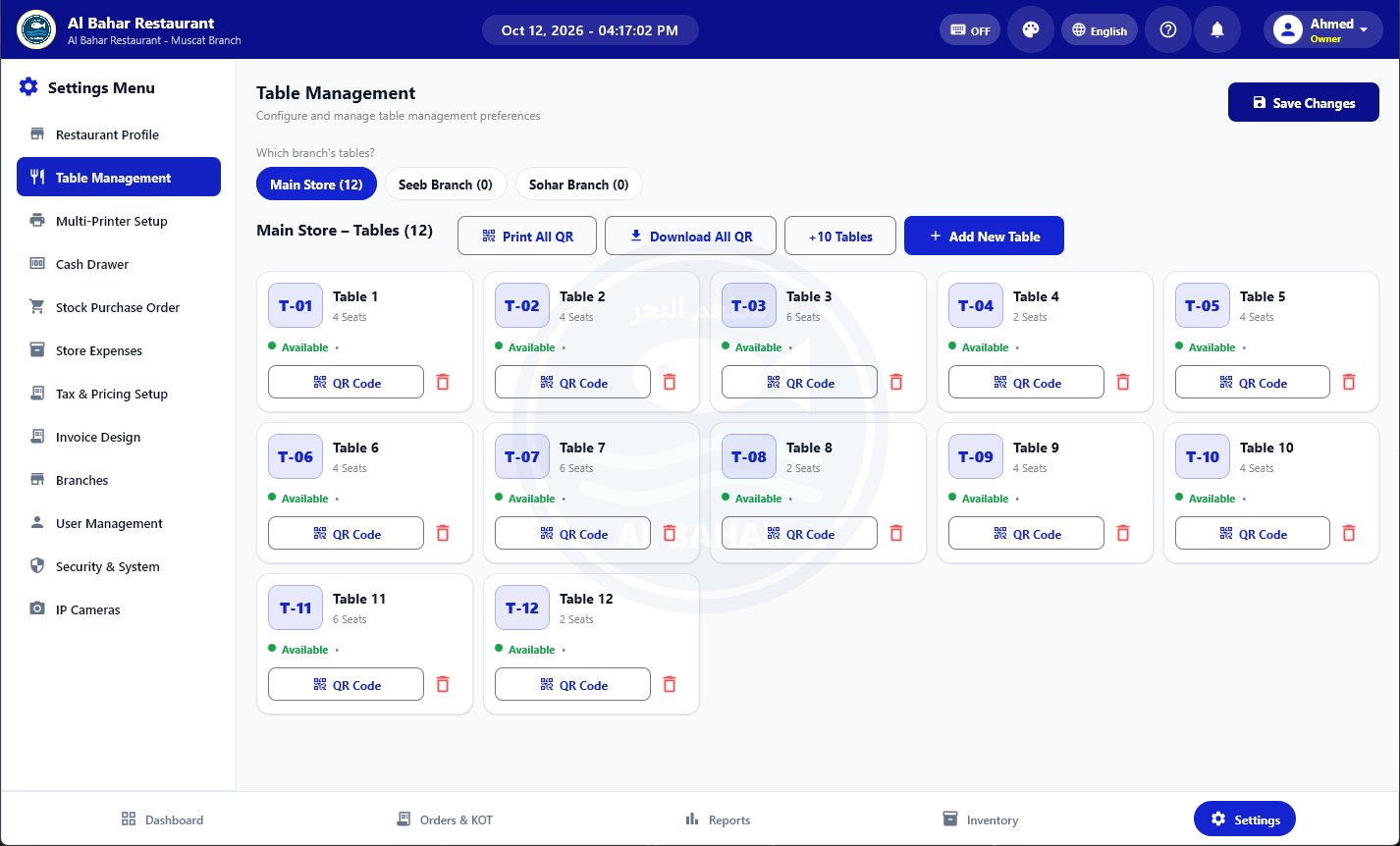Open Multi-Printer Setup in settings menu
Screen dimensions: 1400x846
pyautogui.click(x=119, y=221)
